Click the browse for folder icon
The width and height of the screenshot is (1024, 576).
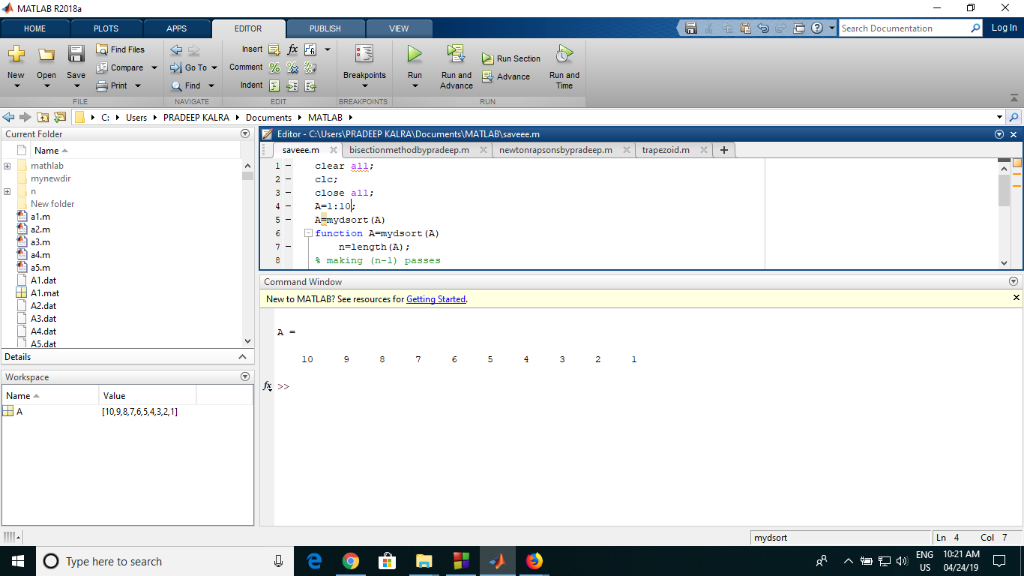point(60,118)
